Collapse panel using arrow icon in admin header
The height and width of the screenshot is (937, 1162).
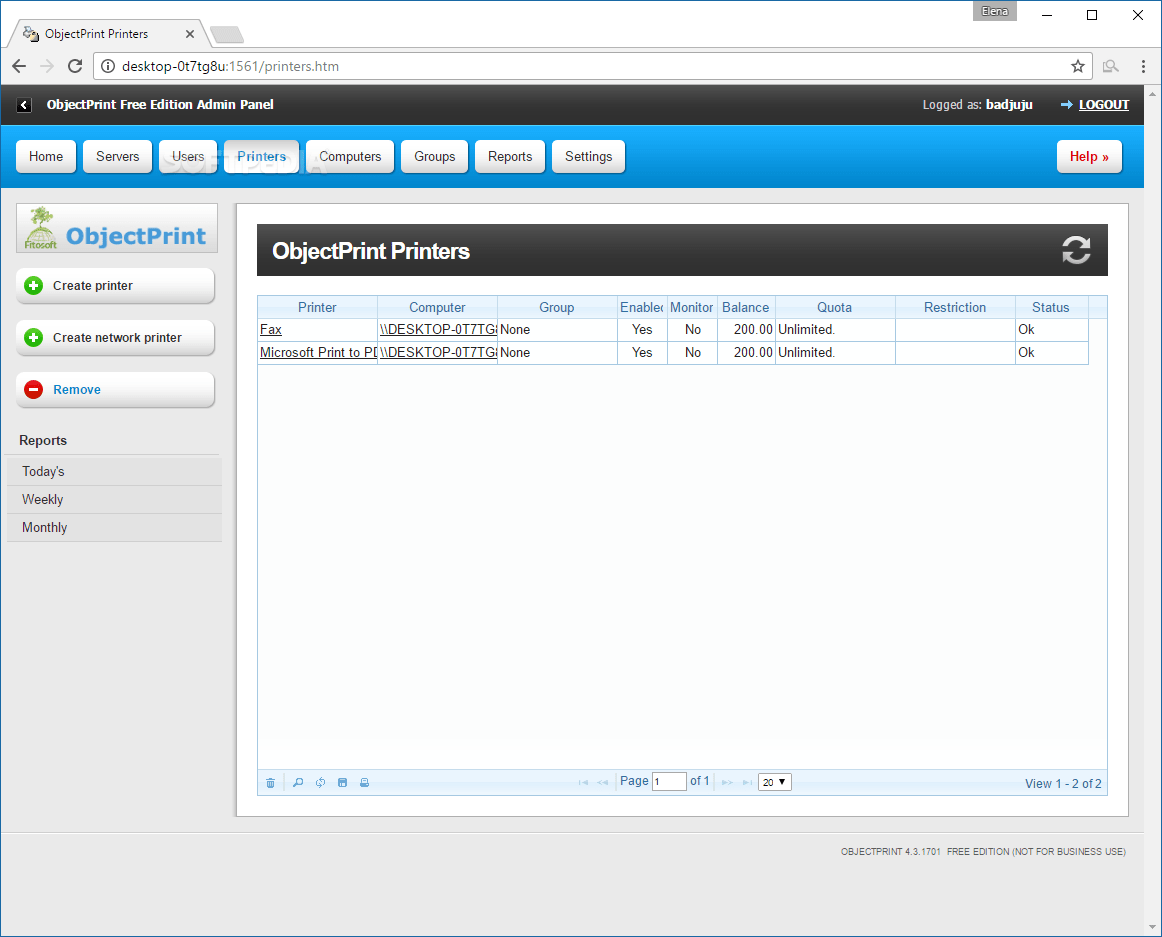[24, 105]
